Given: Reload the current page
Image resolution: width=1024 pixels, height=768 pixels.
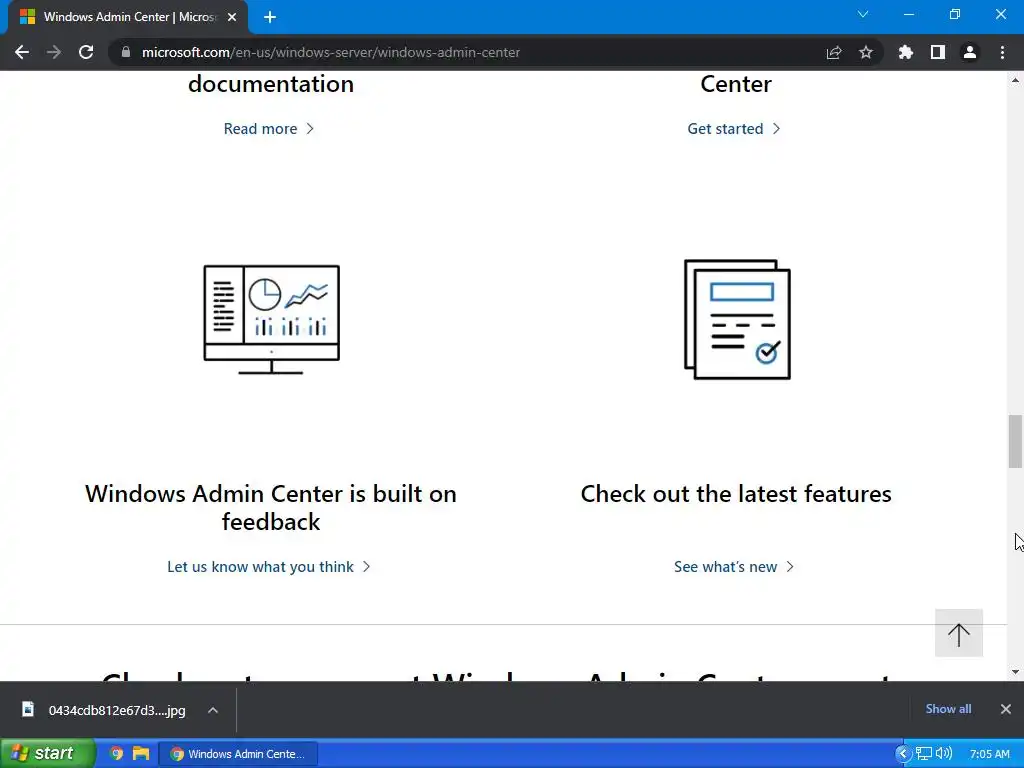Looking at the screenshot, I should pos(86,52).
